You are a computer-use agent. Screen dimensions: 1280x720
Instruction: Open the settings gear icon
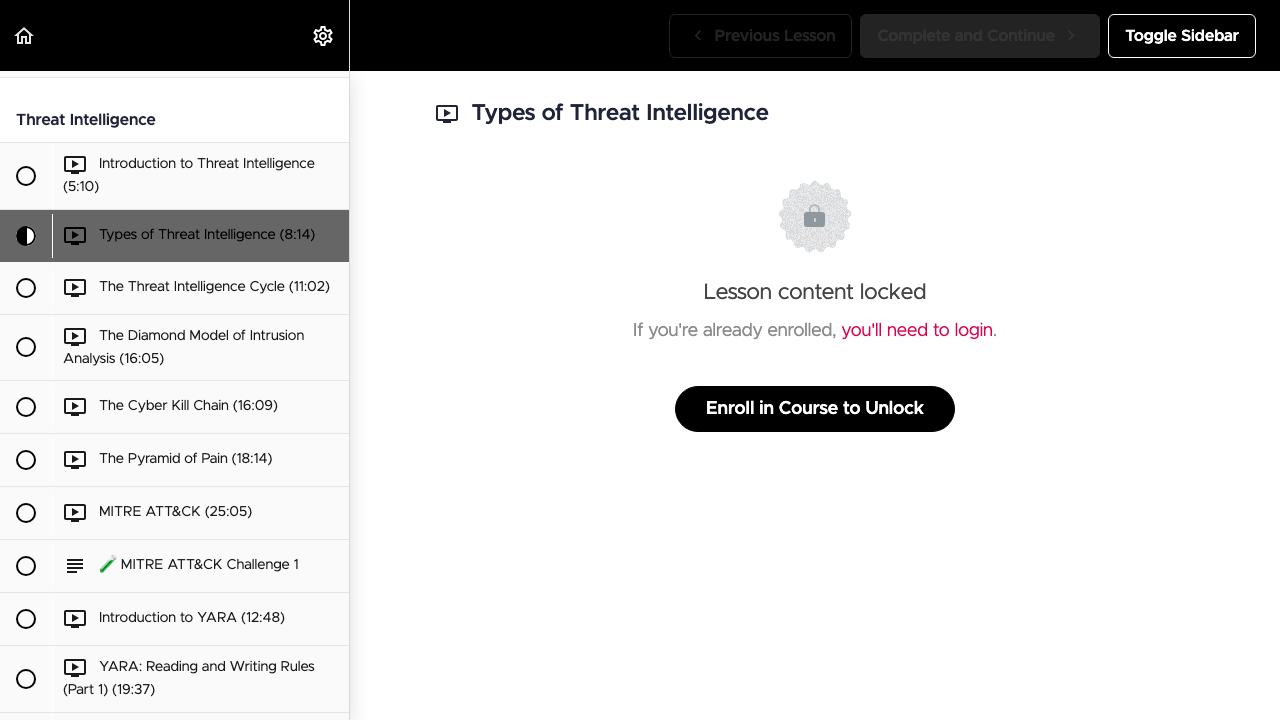(323, 36)
